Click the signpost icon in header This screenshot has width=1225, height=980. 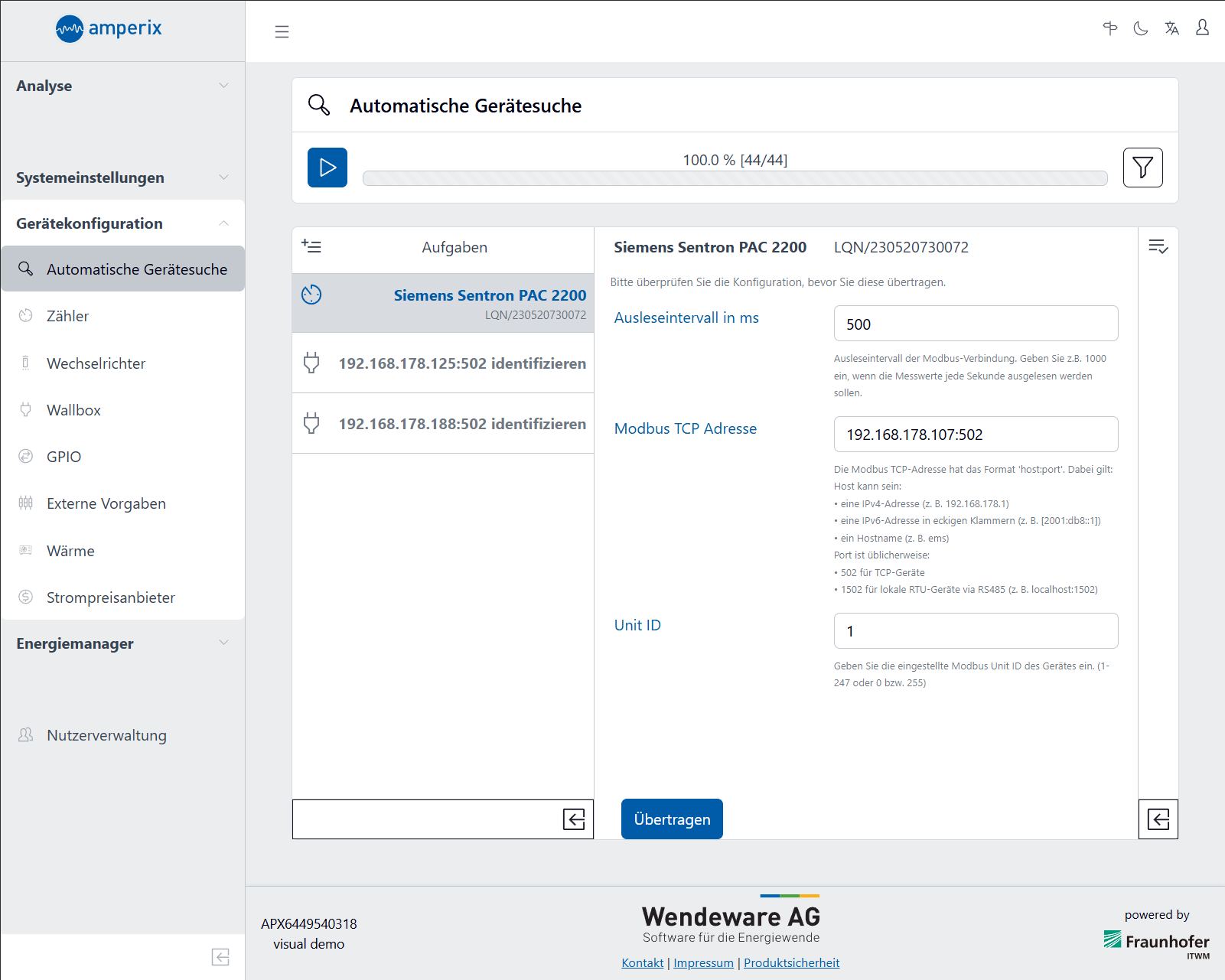coord(1110,29)
